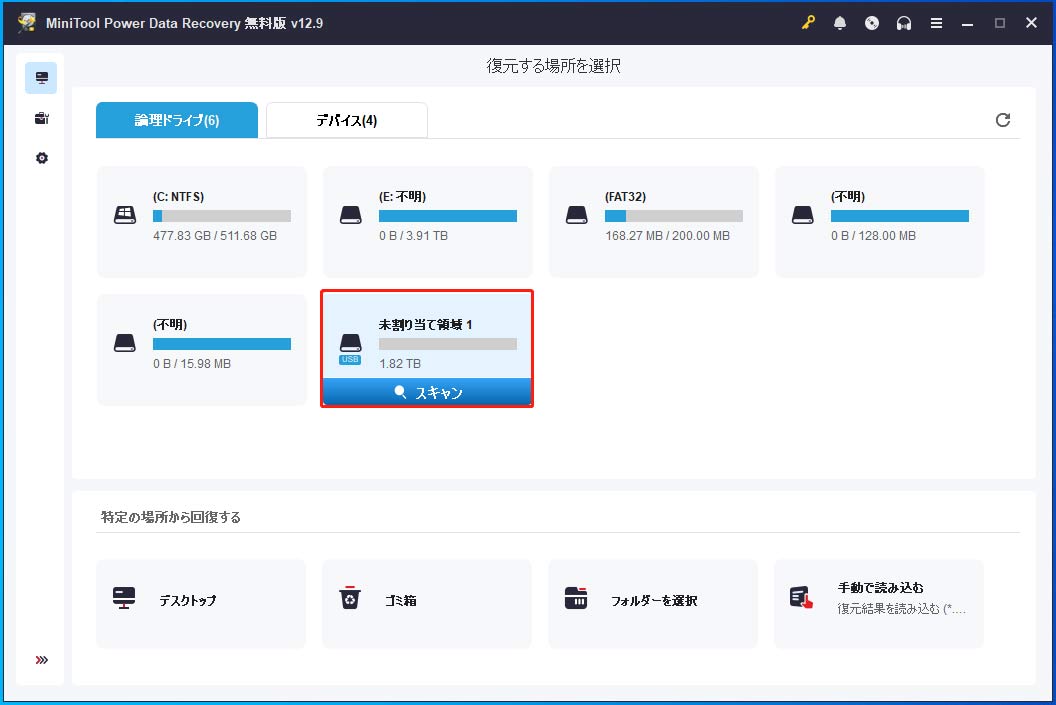Click the recycle bin icon
The height and width of the screenshot is (705, 1056).
click(x=350, y=597)
